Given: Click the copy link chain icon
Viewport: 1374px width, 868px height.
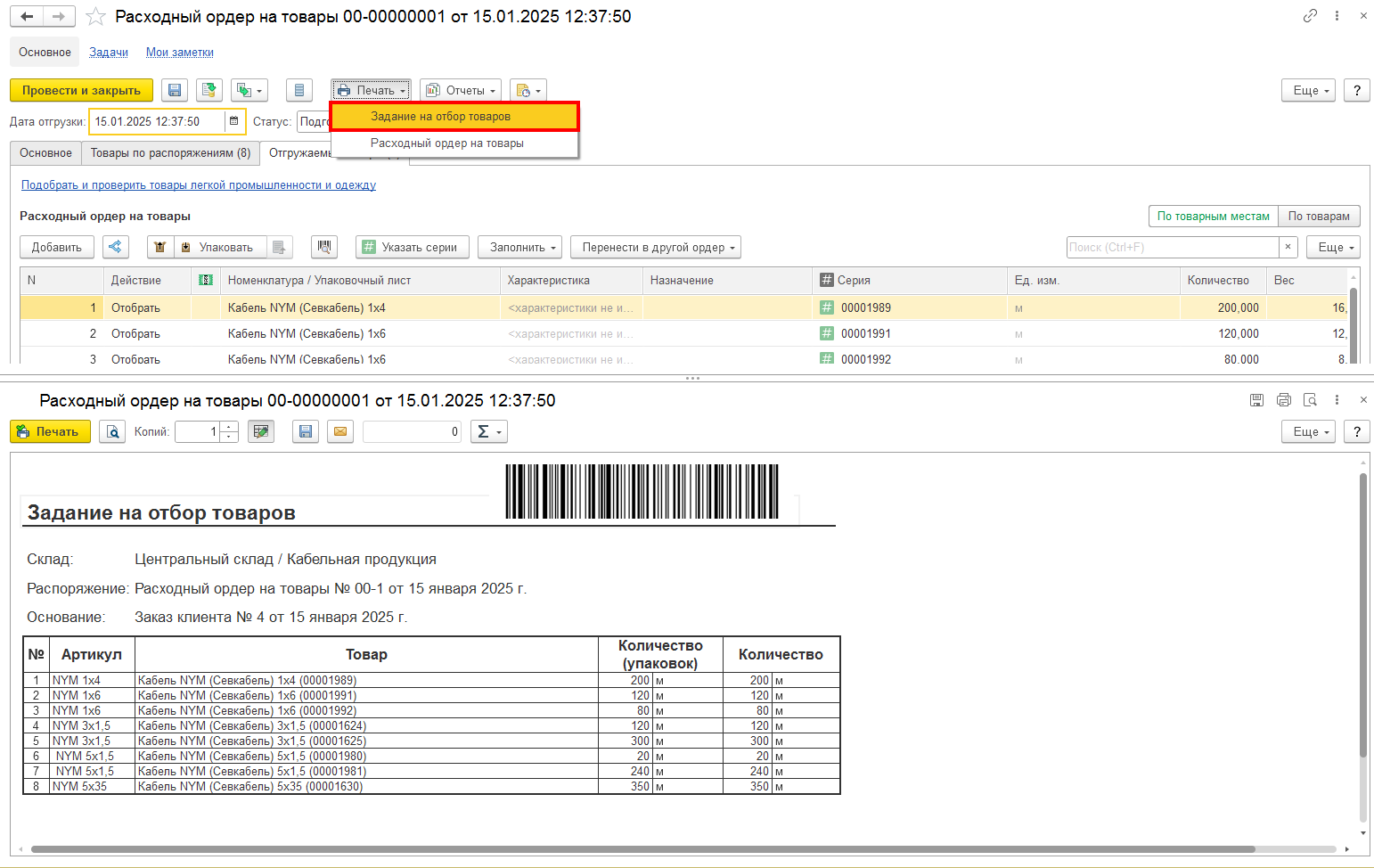Looking at the screenshot, I should coord(1310,16).
